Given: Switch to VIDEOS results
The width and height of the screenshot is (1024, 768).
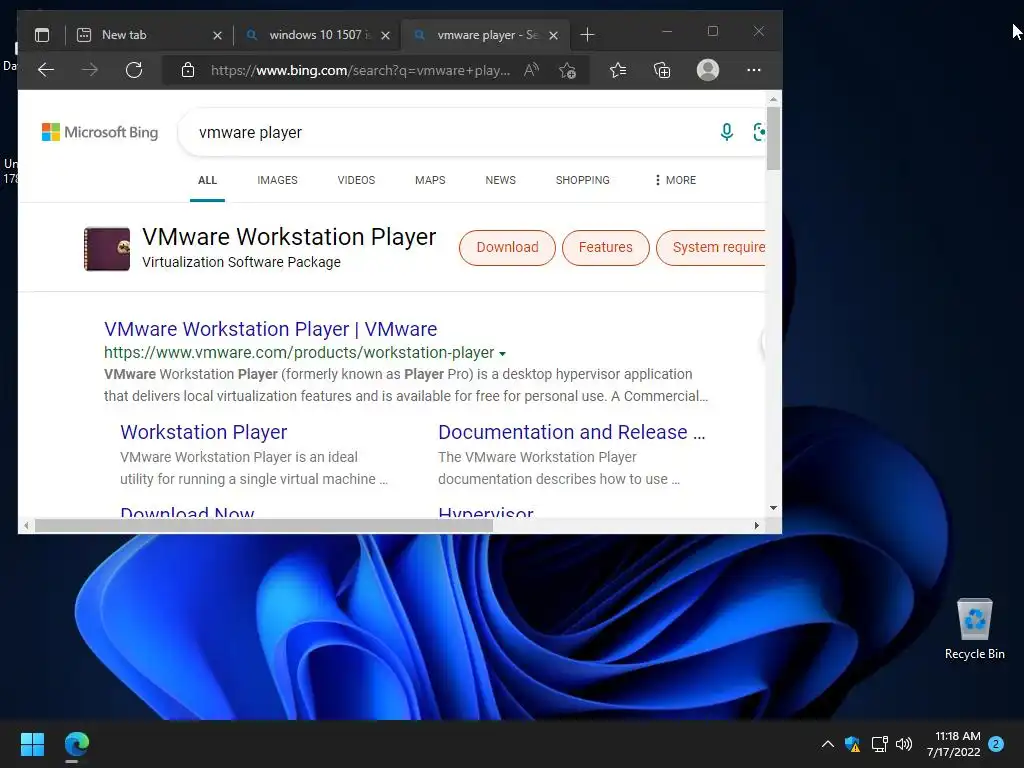Looking at the screenshot, I should coord(356,180).
